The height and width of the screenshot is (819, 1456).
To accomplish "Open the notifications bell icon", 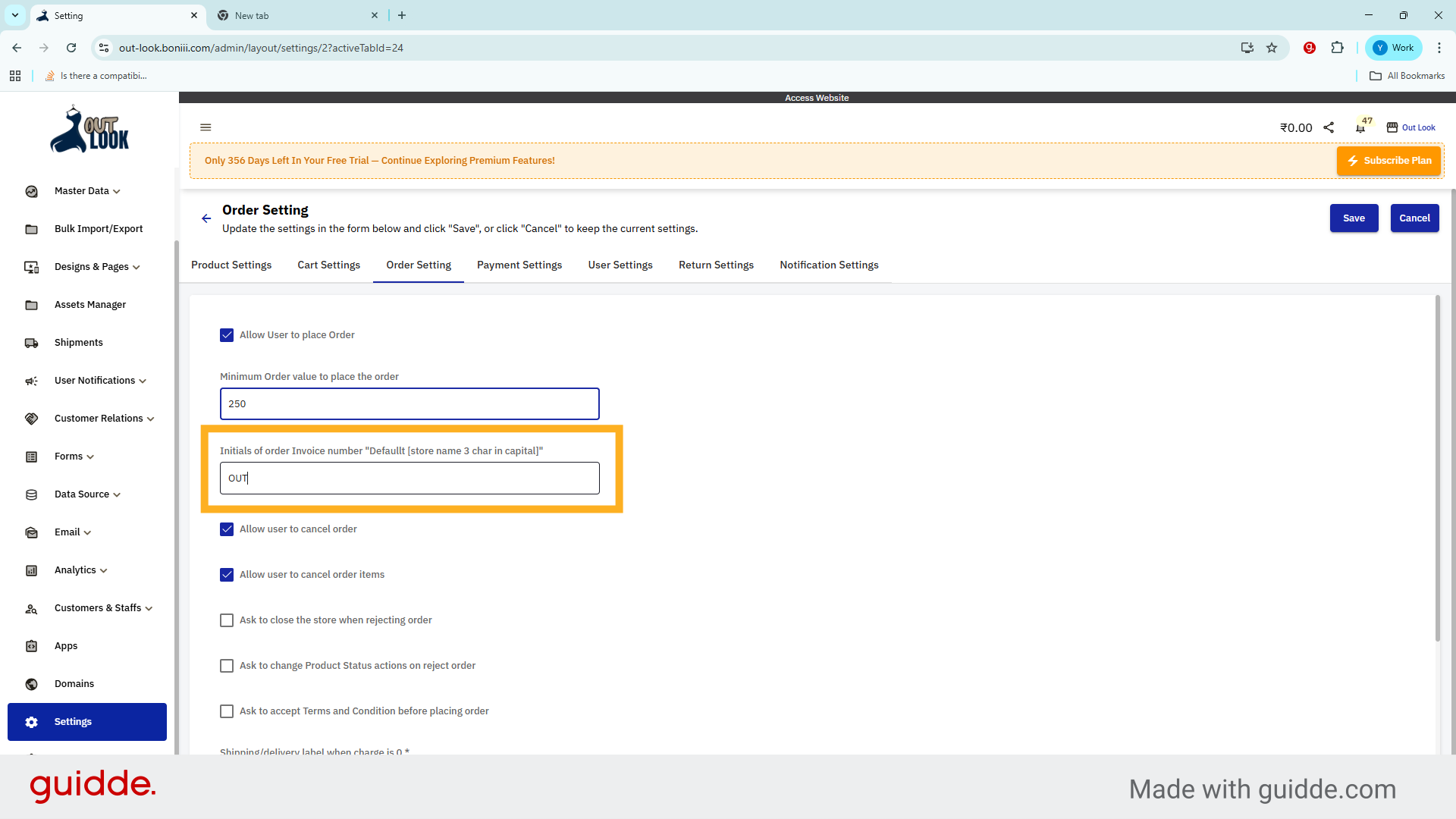I will (1360, 128).
